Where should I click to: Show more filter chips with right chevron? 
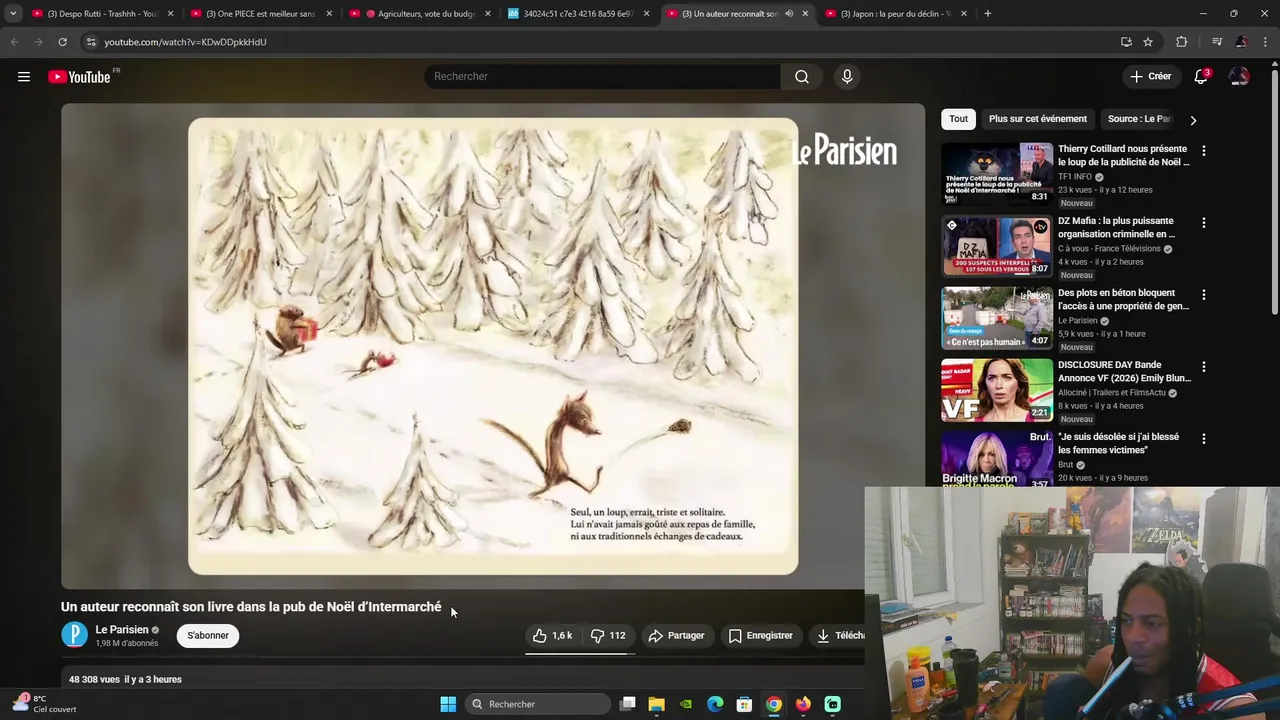1192,120
